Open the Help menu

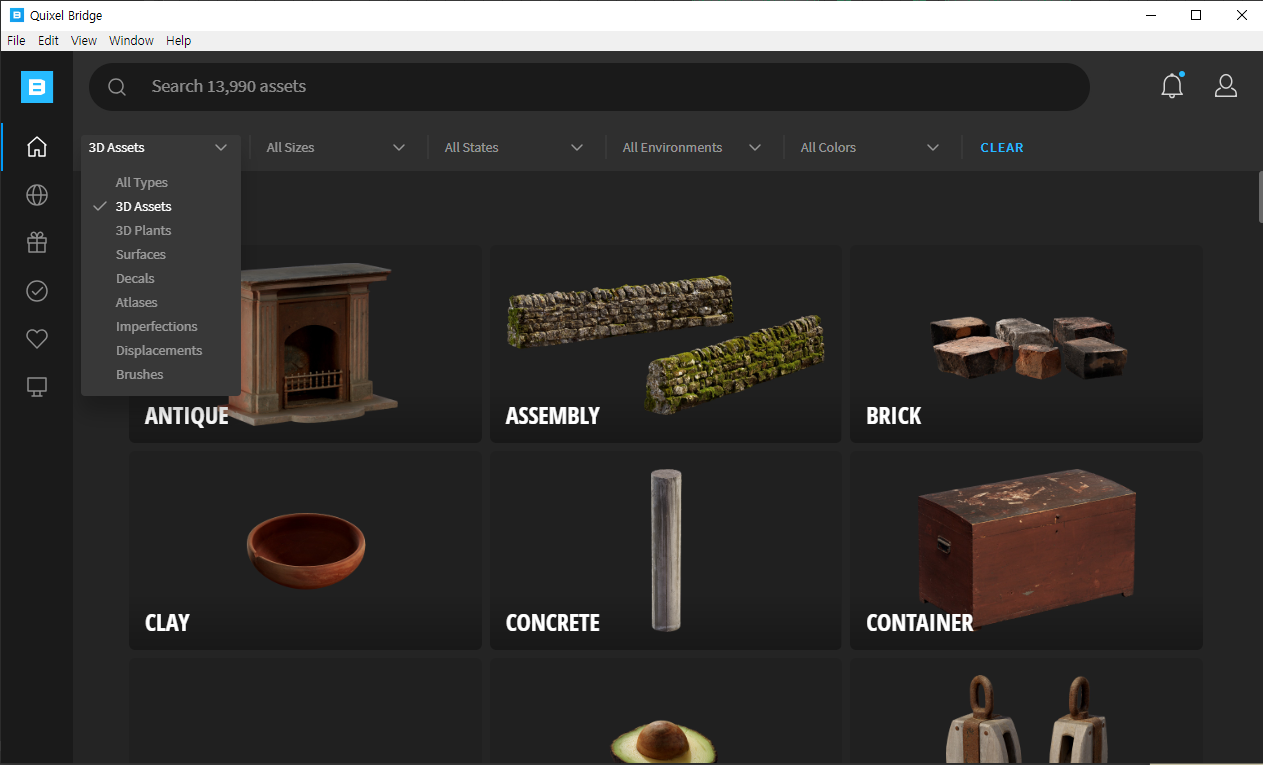(x=179, y=41)
